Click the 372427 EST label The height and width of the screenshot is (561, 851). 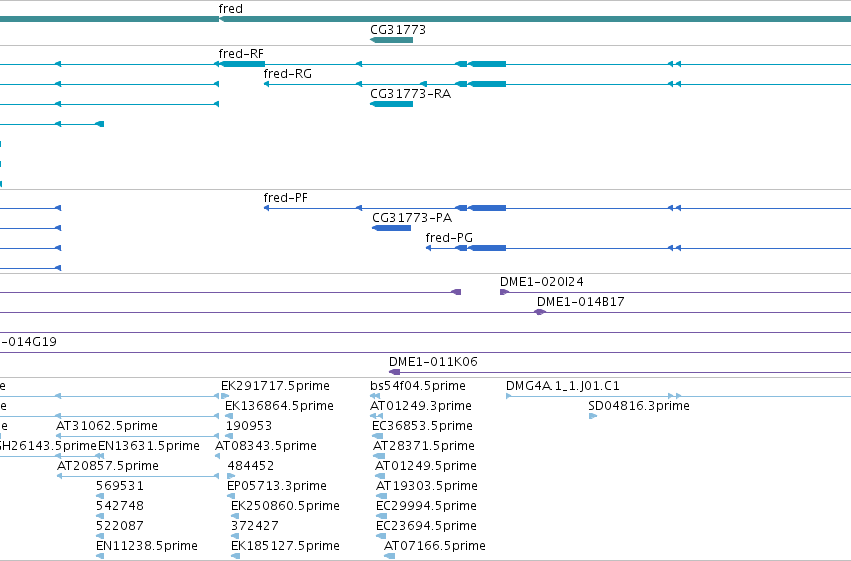[255, 526]
